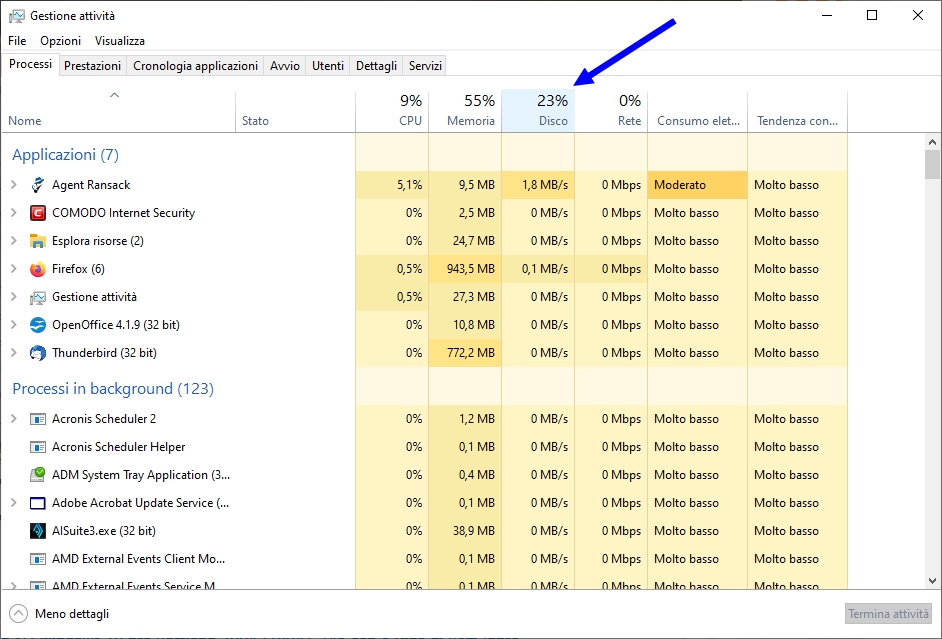Sort by the Tendenza con... column header
942x639 pixels.
[798, 112]
